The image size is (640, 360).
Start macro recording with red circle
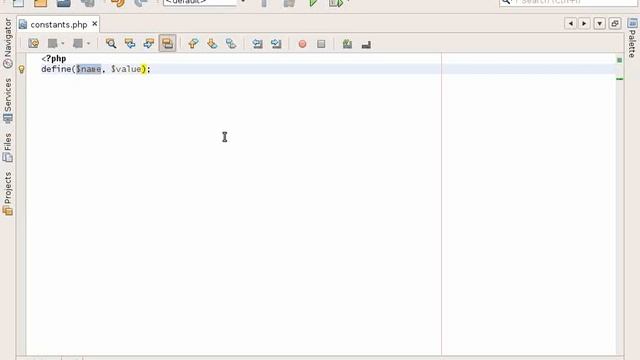pos(302,44)
